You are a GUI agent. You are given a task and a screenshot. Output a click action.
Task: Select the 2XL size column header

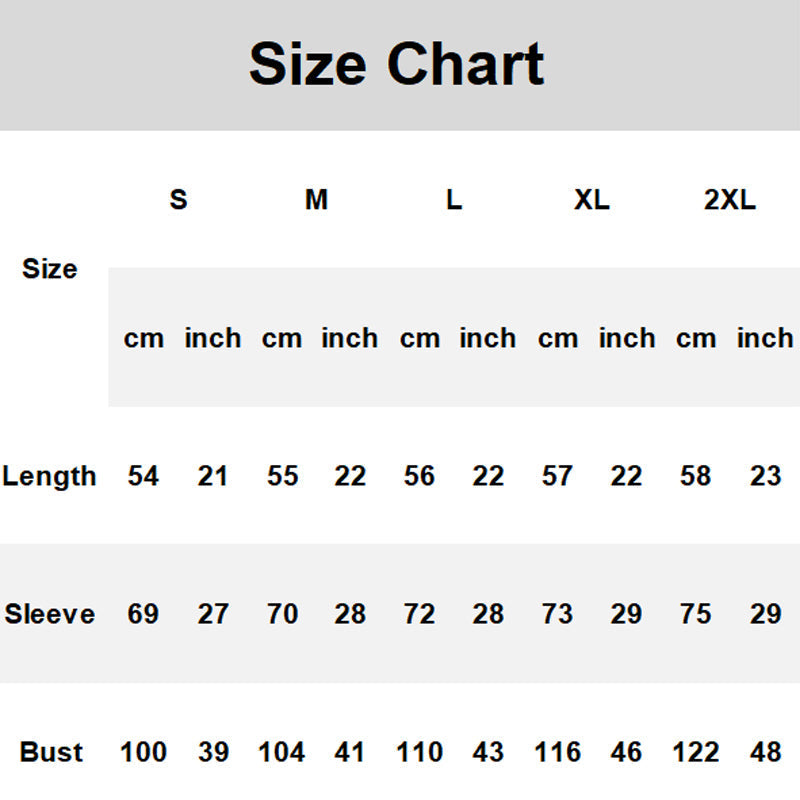click(730, 200)
